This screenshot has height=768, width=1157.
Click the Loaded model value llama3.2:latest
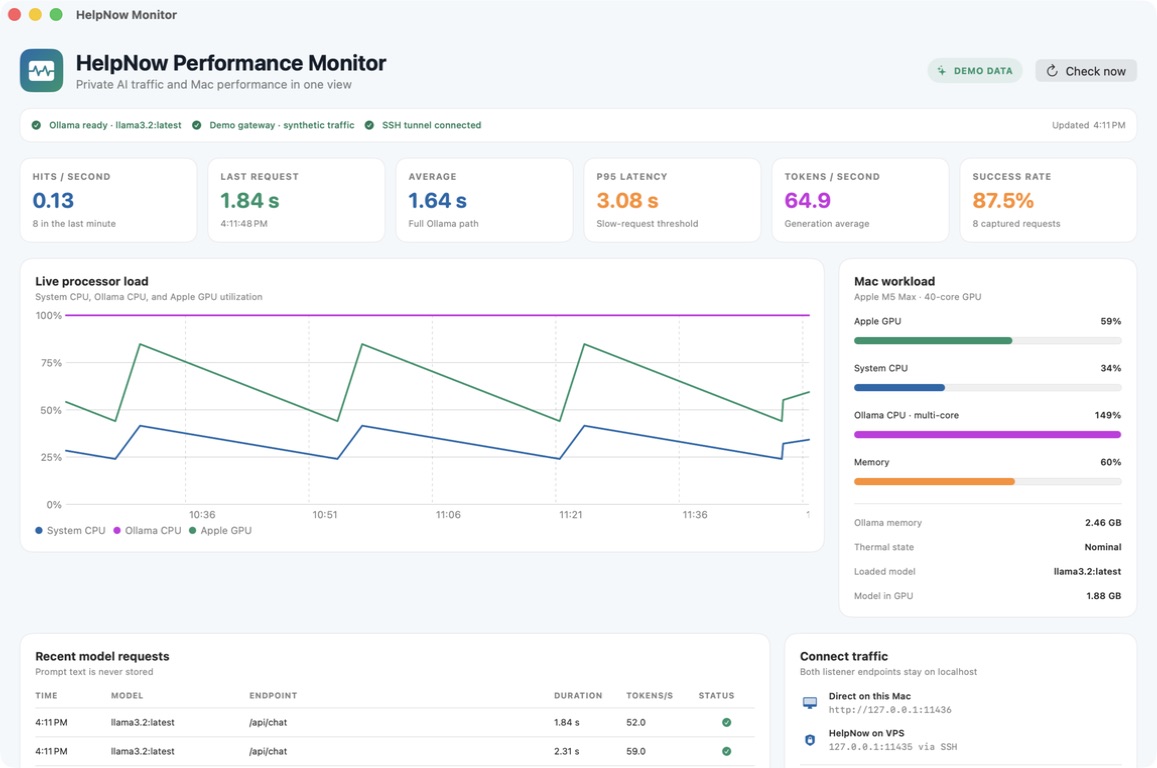1087,571
